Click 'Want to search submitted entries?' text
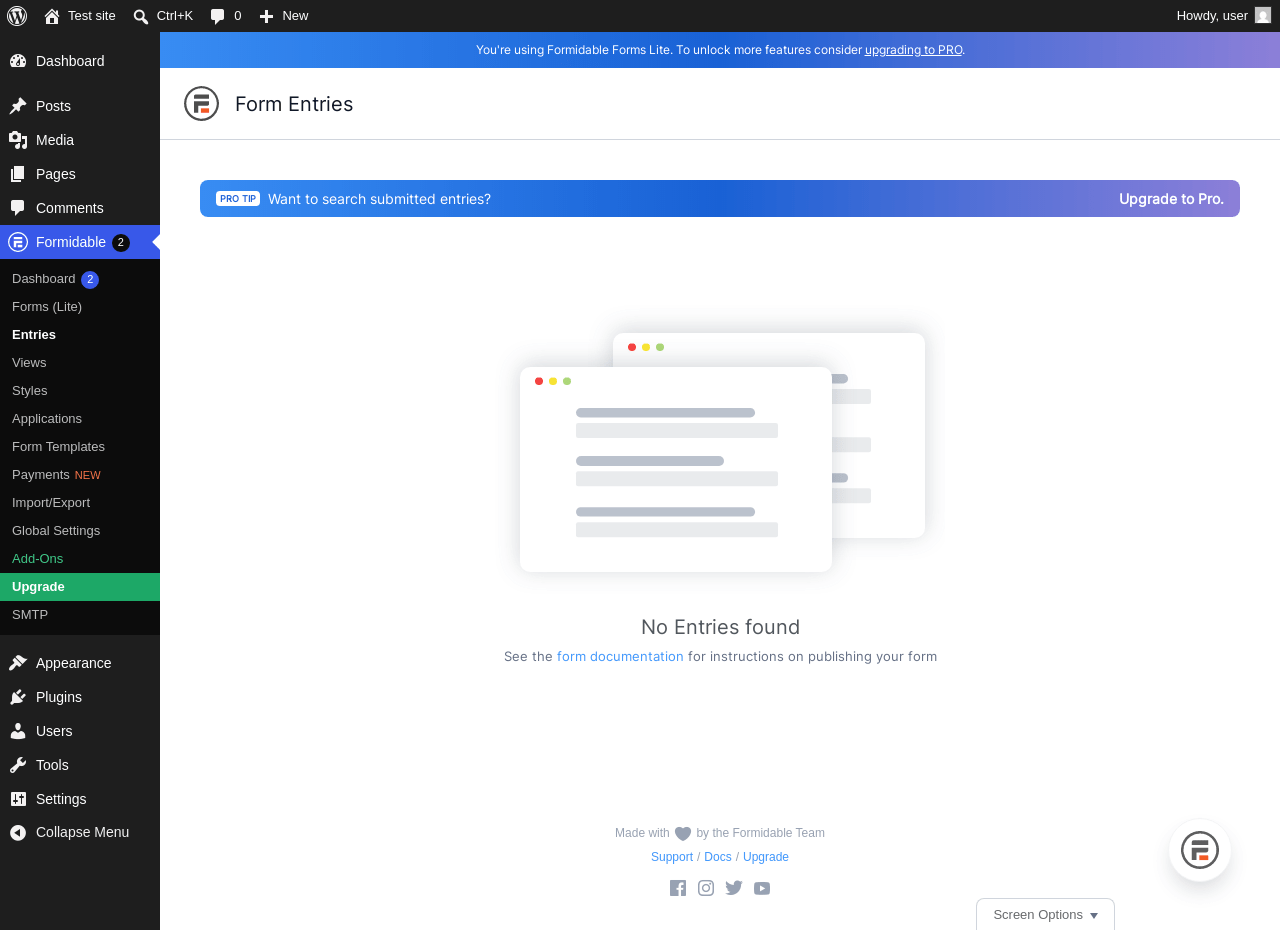 (380, 199)
